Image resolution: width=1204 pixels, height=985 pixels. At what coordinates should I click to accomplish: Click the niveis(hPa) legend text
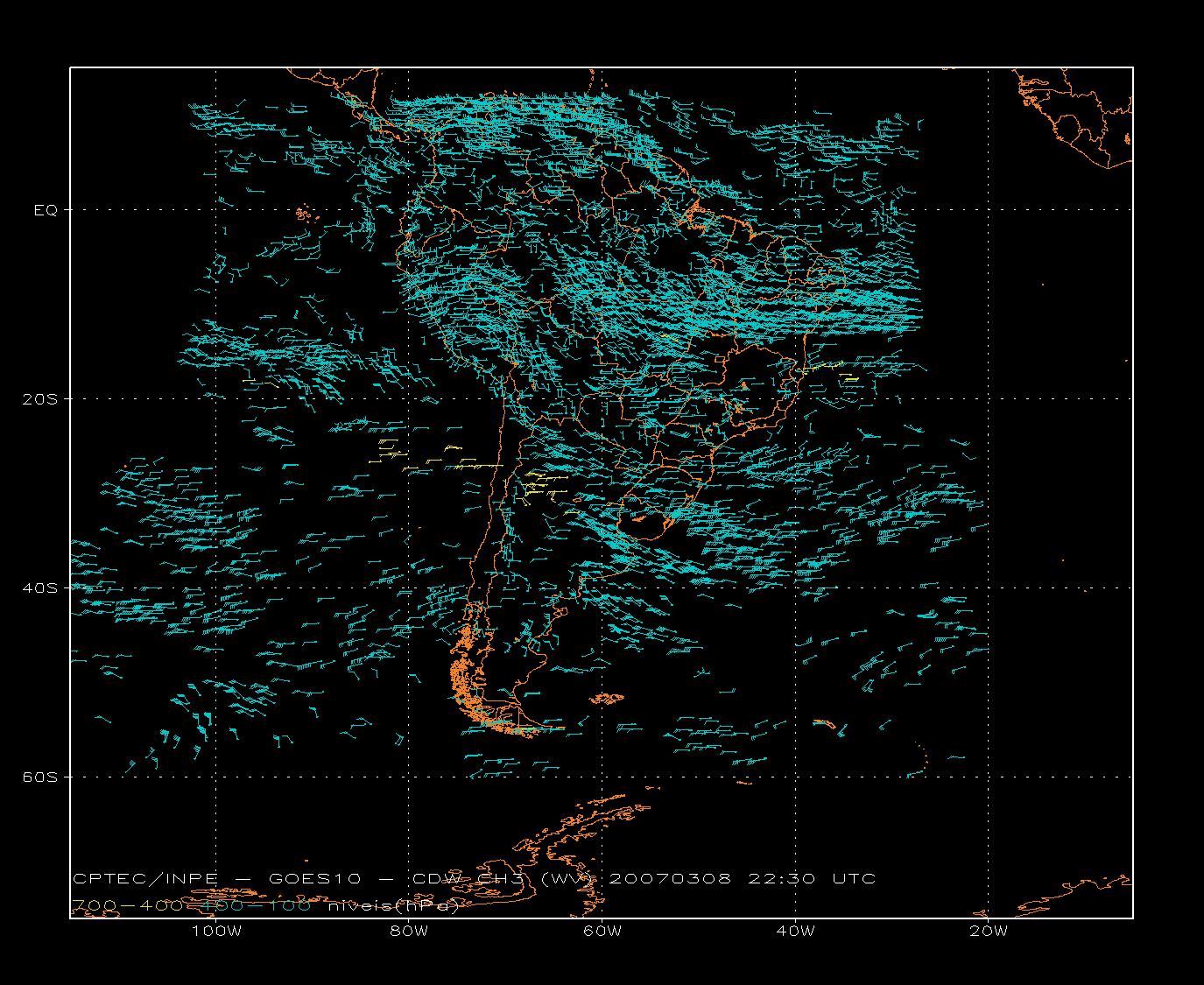click(393, 906)
